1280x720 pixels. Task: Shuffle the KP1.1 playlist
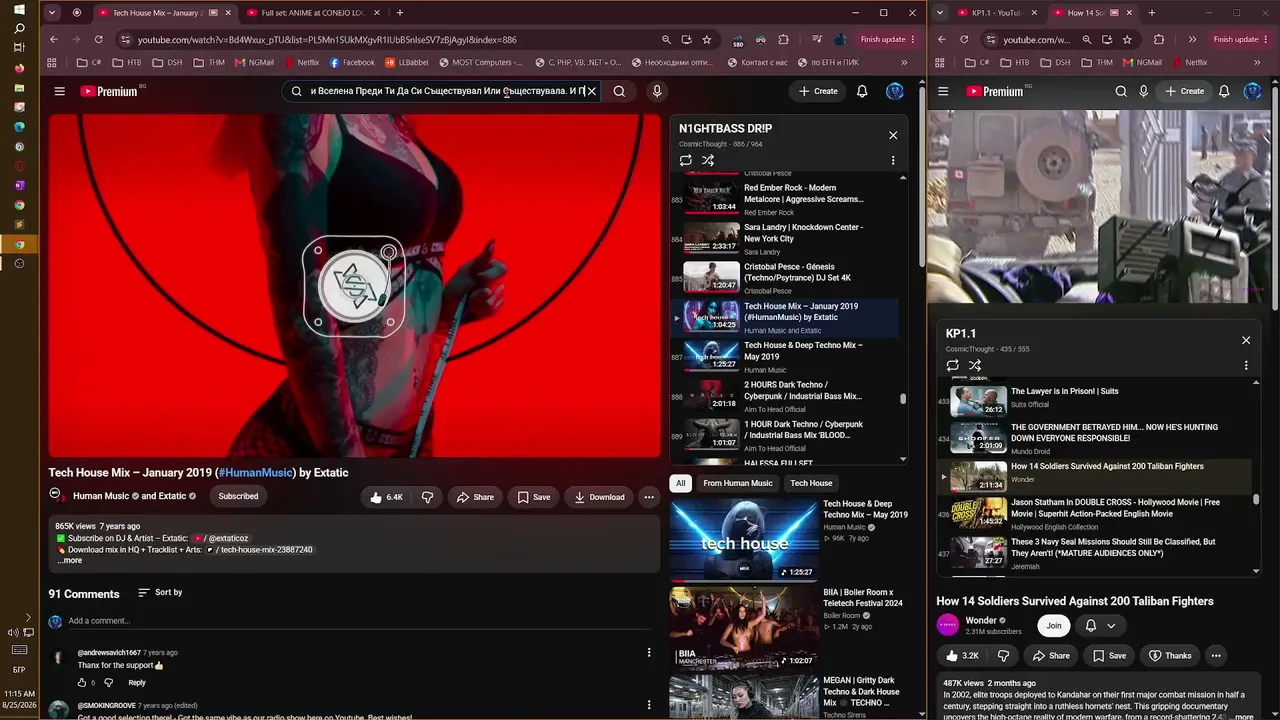coord(975,365)
